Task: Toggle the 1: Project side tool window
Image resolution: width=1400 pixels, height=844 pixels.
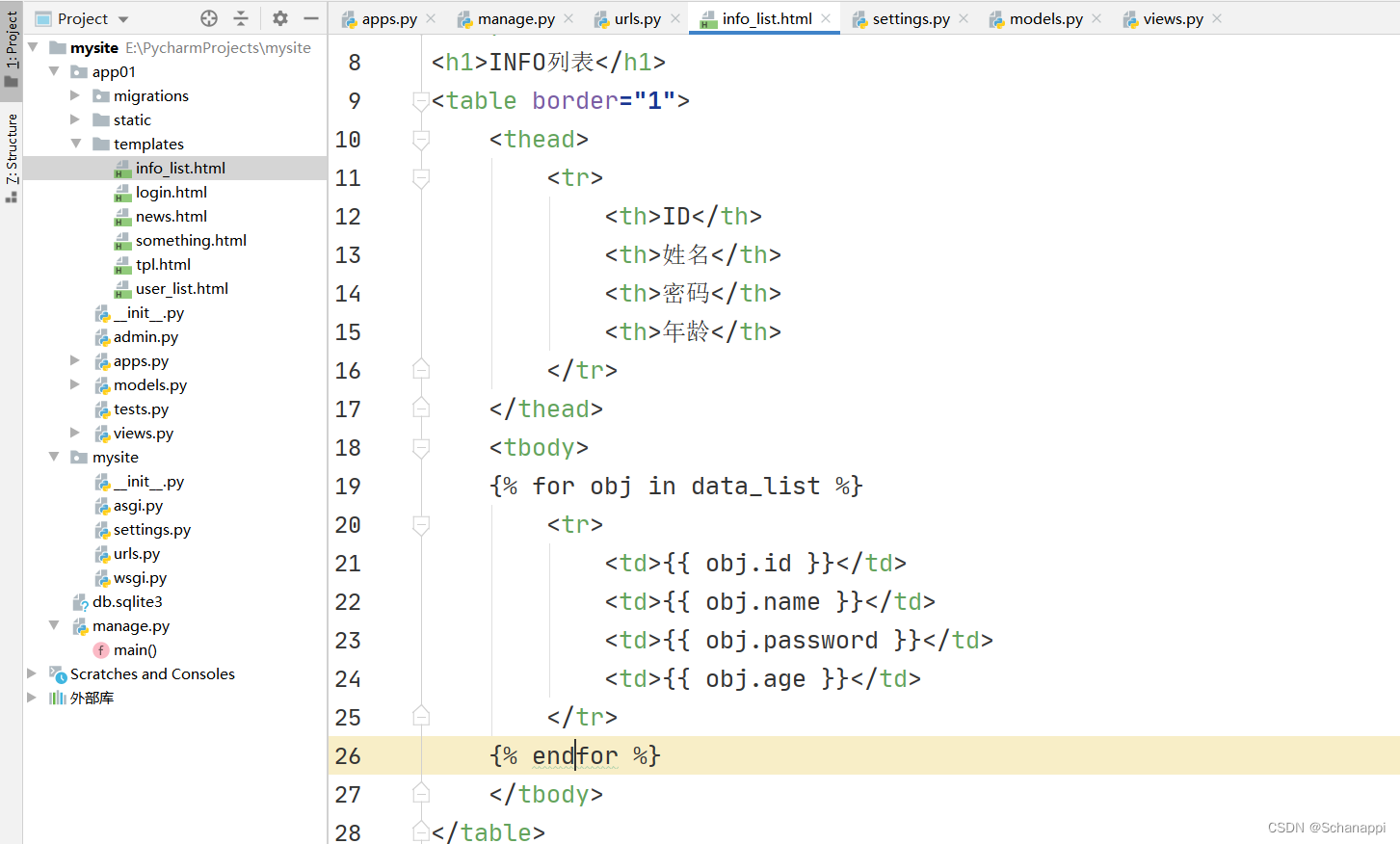Action: coord(12,49)
